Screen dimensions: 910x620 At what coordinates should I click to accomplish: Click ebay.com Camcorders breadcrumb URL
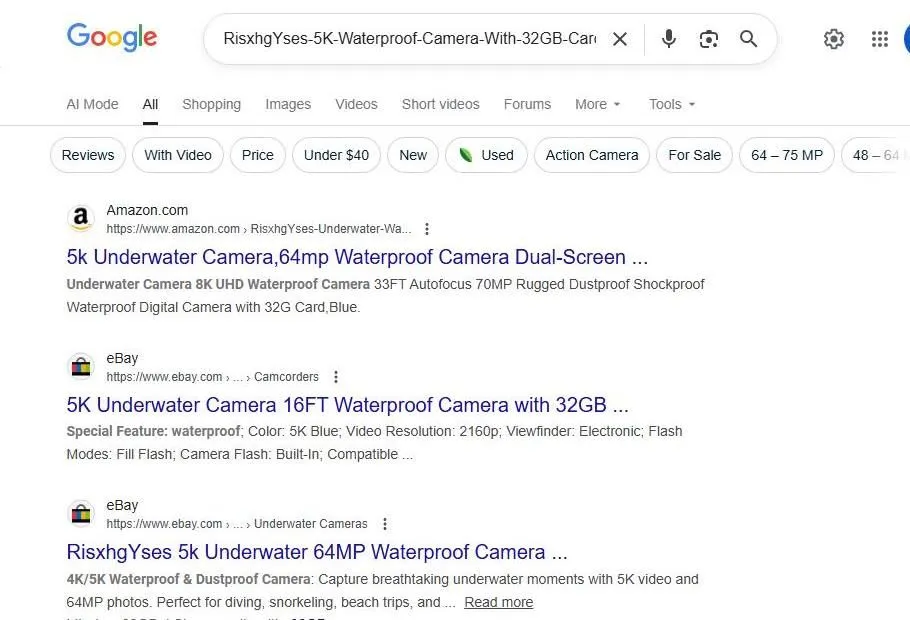pos(212,377)
